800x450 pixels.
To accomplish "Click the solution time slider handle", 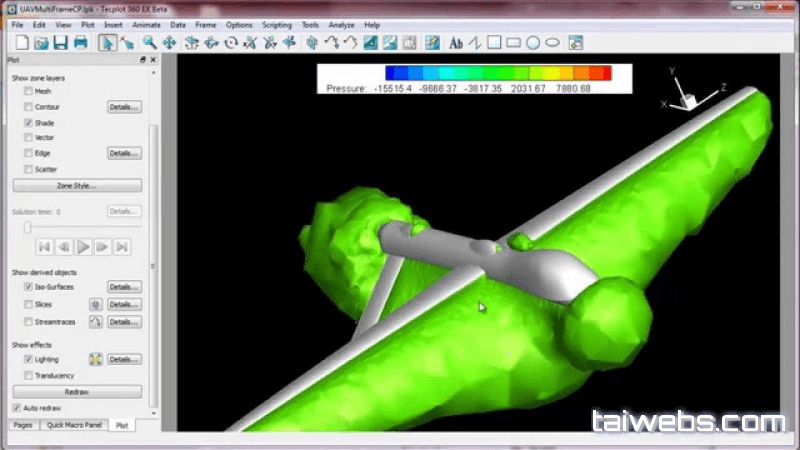I will tap(28, 227).
